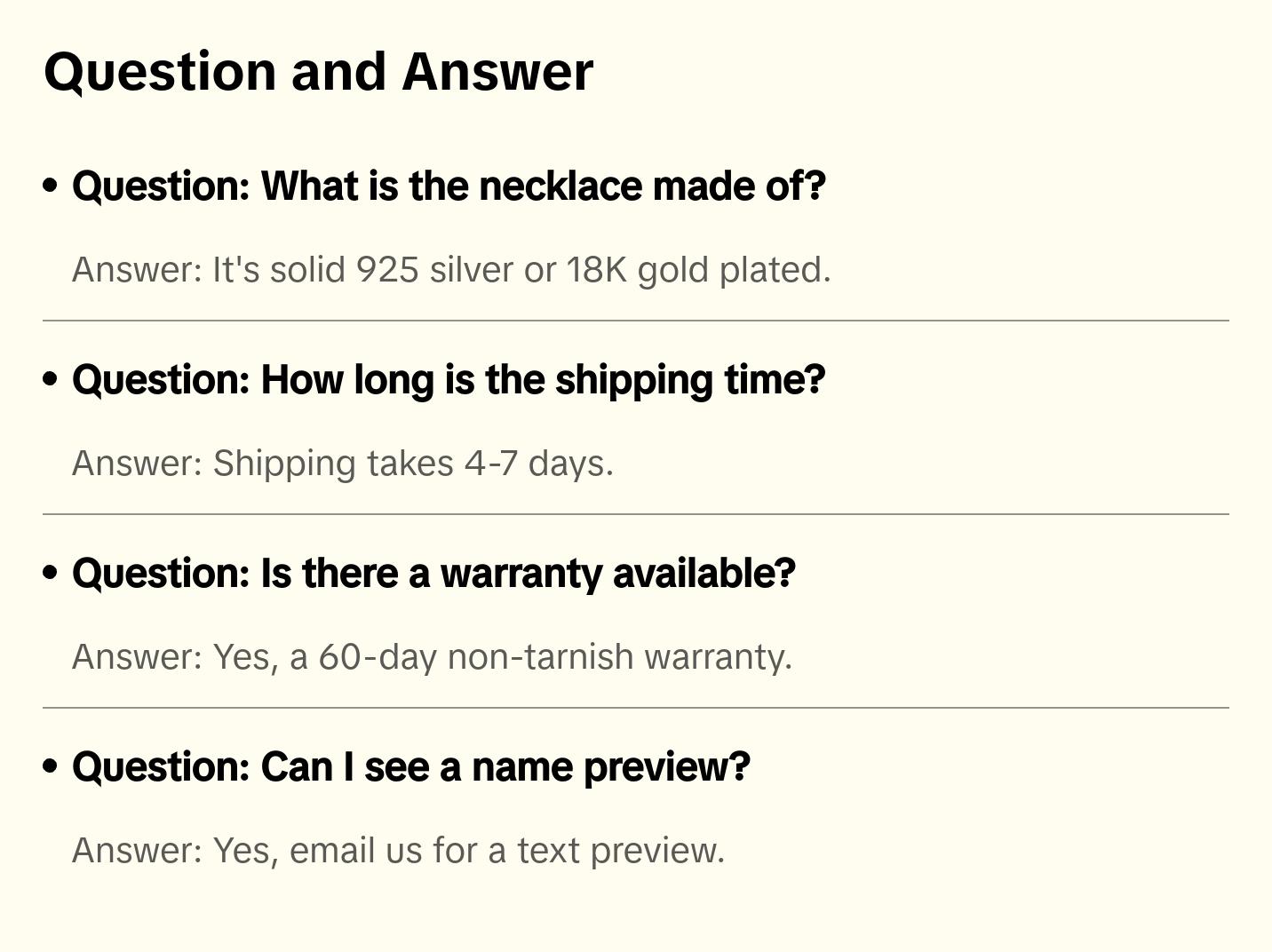
Task: Click the bullet beside the name preview question
Action: pos(51,767)
